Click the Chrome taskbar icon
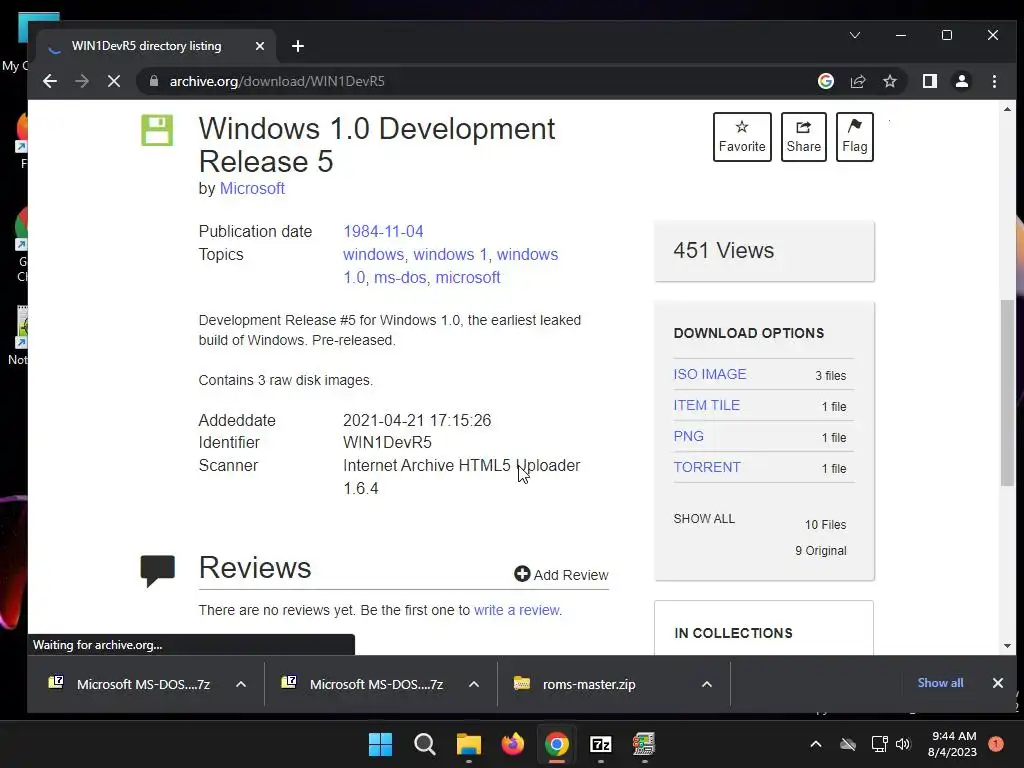Image resolution: width=1024 pixels, height=768 pixels. 556,744
